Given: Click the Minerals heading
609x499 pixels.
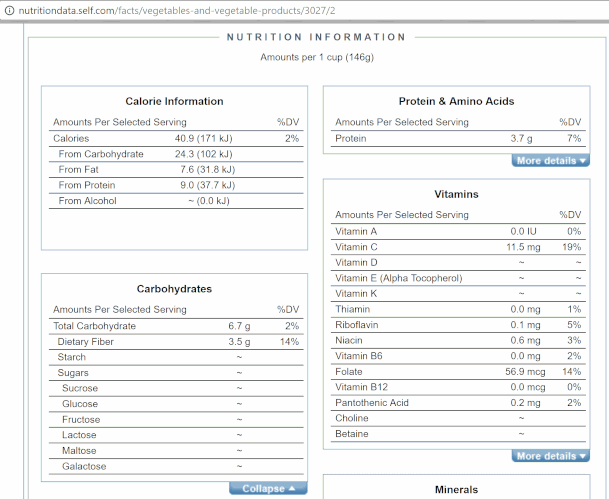Looking at the screenshot, I should (x=456, y=489).
